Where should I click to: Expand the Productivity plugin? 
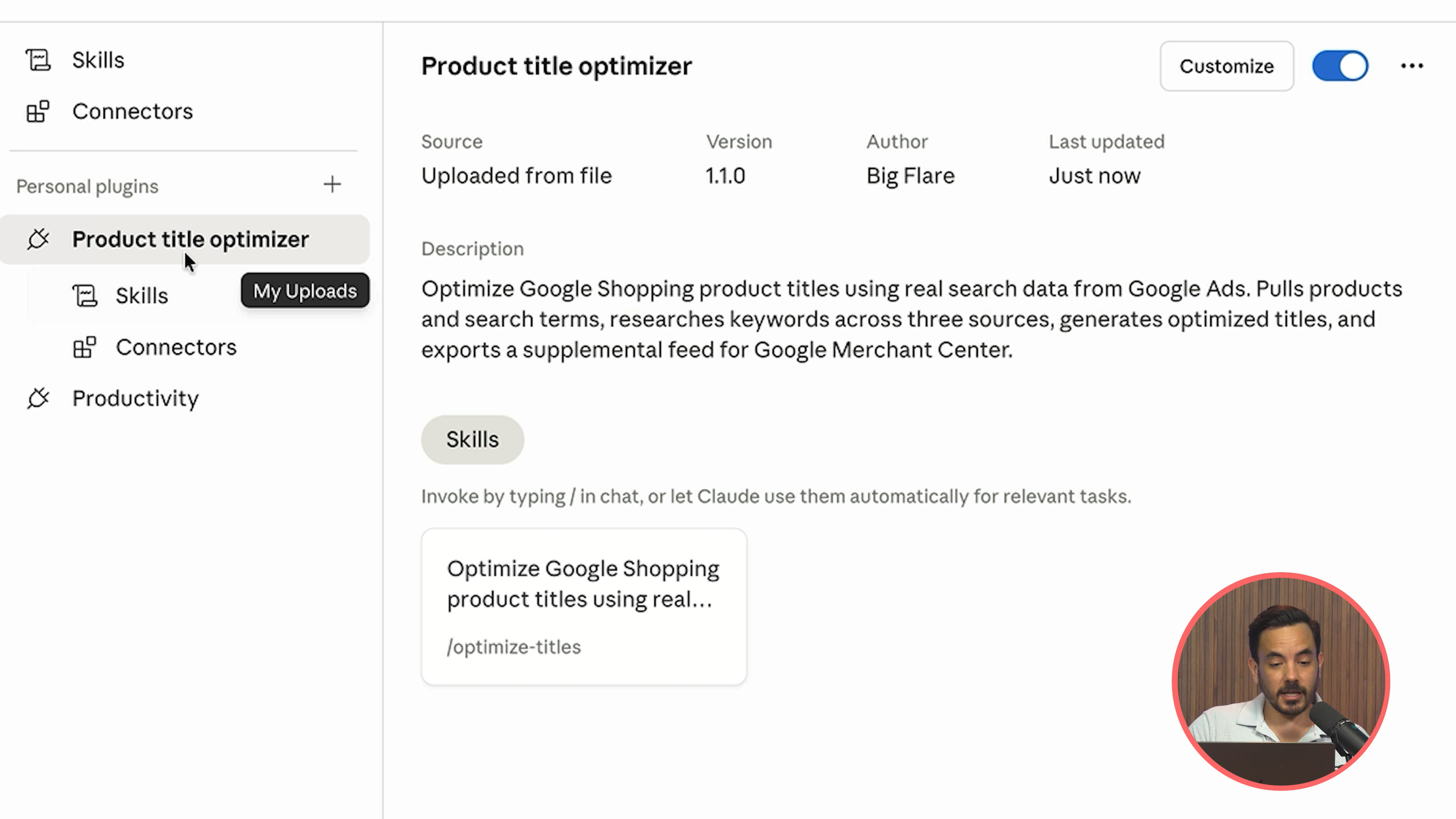click(185, 398)
